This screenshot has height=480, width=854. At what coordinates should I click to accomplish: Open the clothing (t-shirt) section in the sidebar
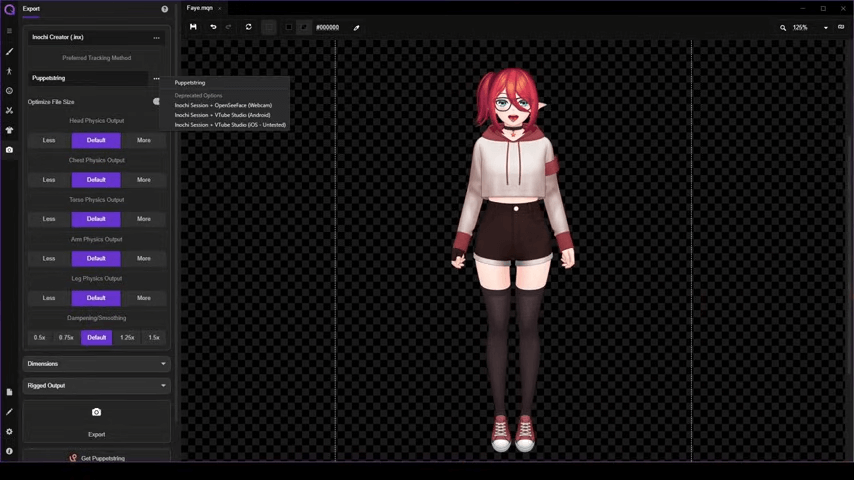[x=9, y=130]
